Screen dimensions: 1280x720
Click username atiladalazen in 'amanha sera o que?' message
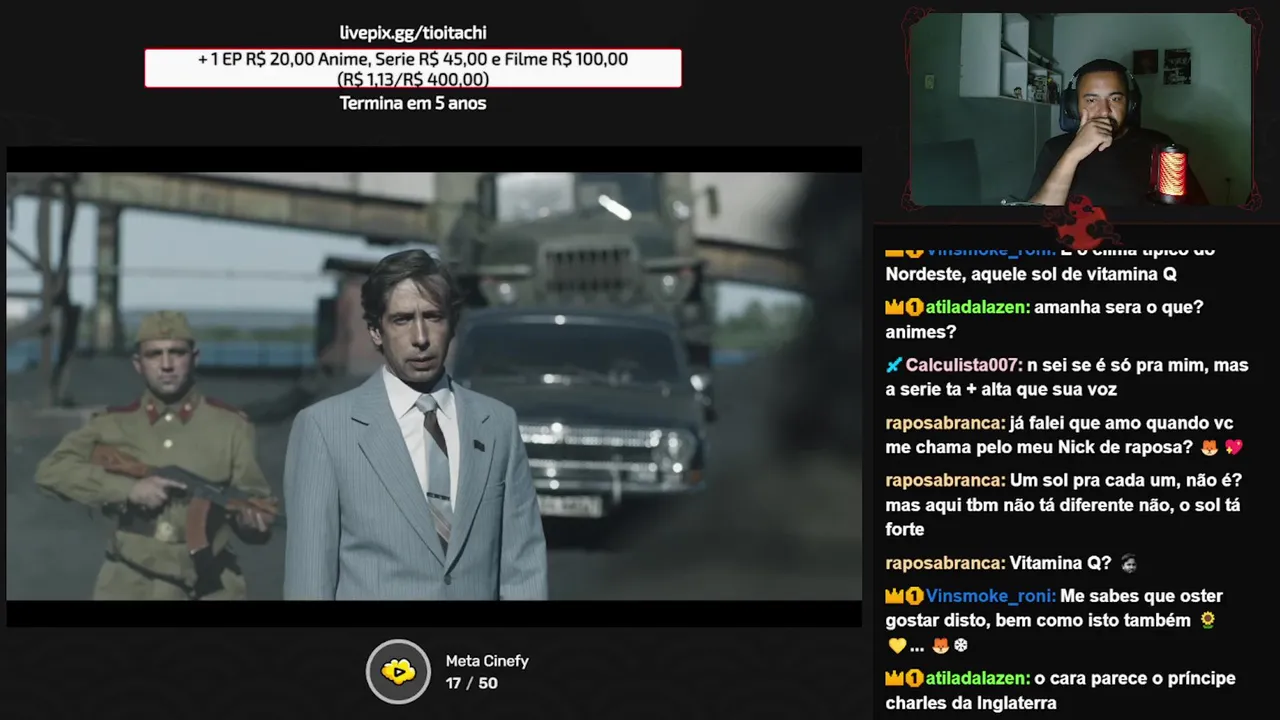click(975, 308)
